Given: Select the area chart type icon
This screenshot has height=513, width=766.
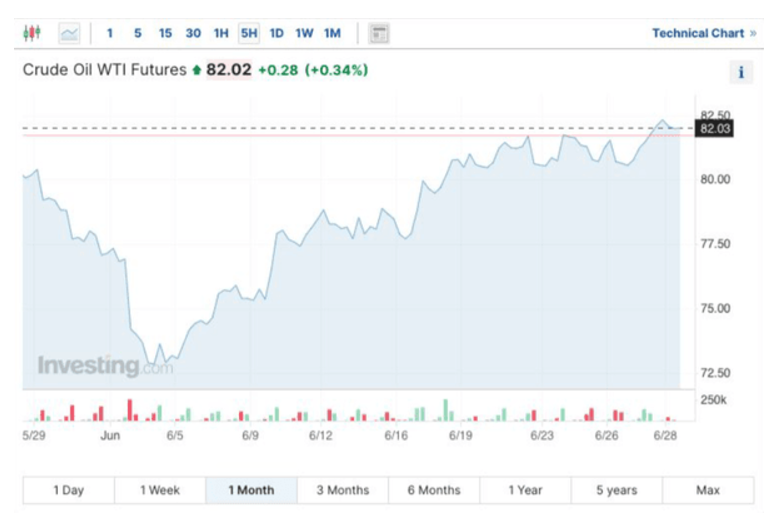Looking at the screenshot, I should point(69,33).
